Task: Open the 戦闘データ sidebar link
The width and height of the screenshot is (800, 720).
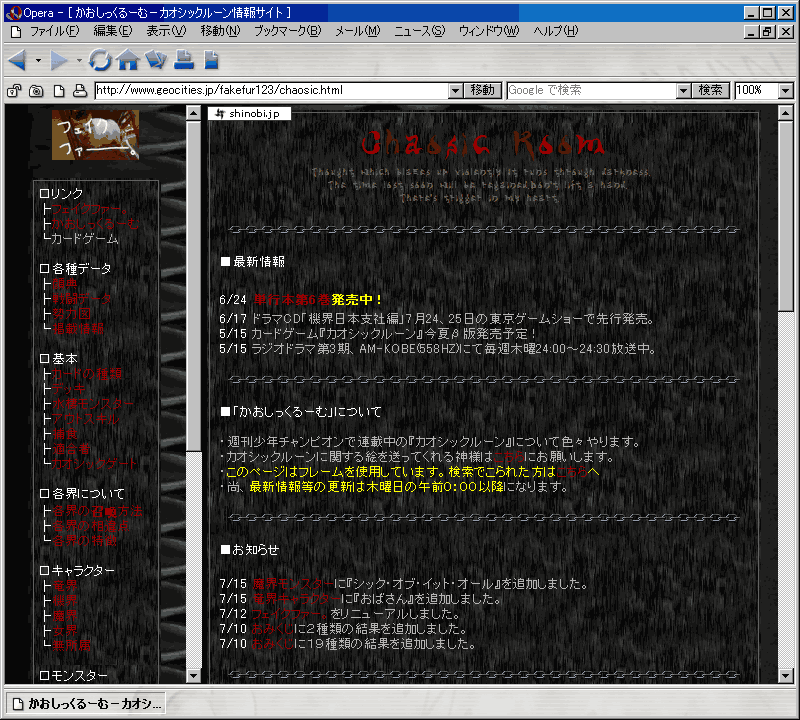Action: [82, 299]
